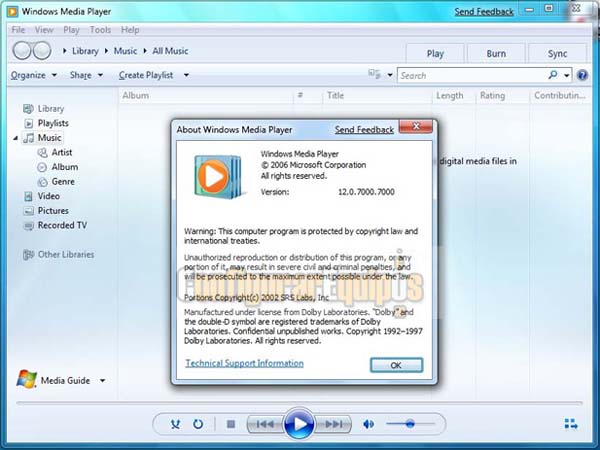Image resolution: width=600 pixels, height=450 pixels.
Task: Sort by the Length column header
Action: coord(453,95)
